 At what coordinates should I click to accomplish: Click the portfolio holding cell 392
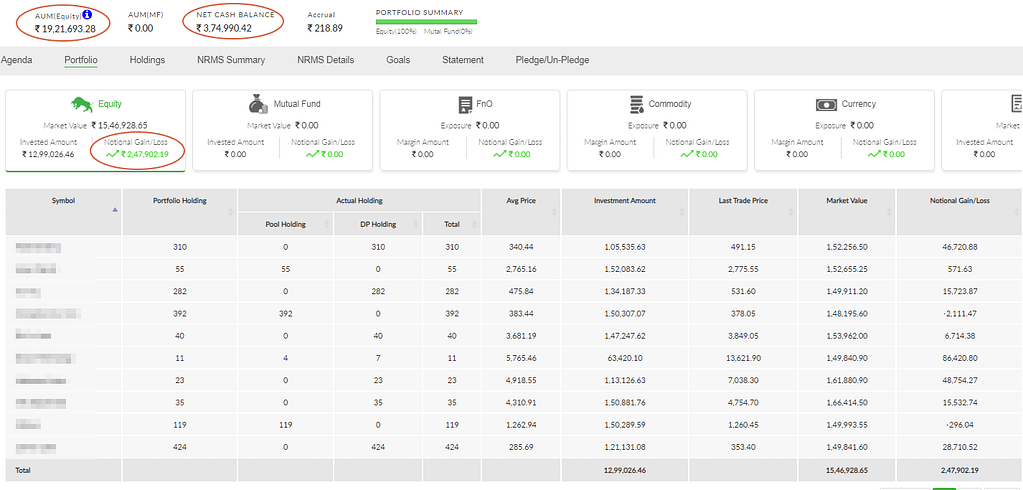pos(180,314)
